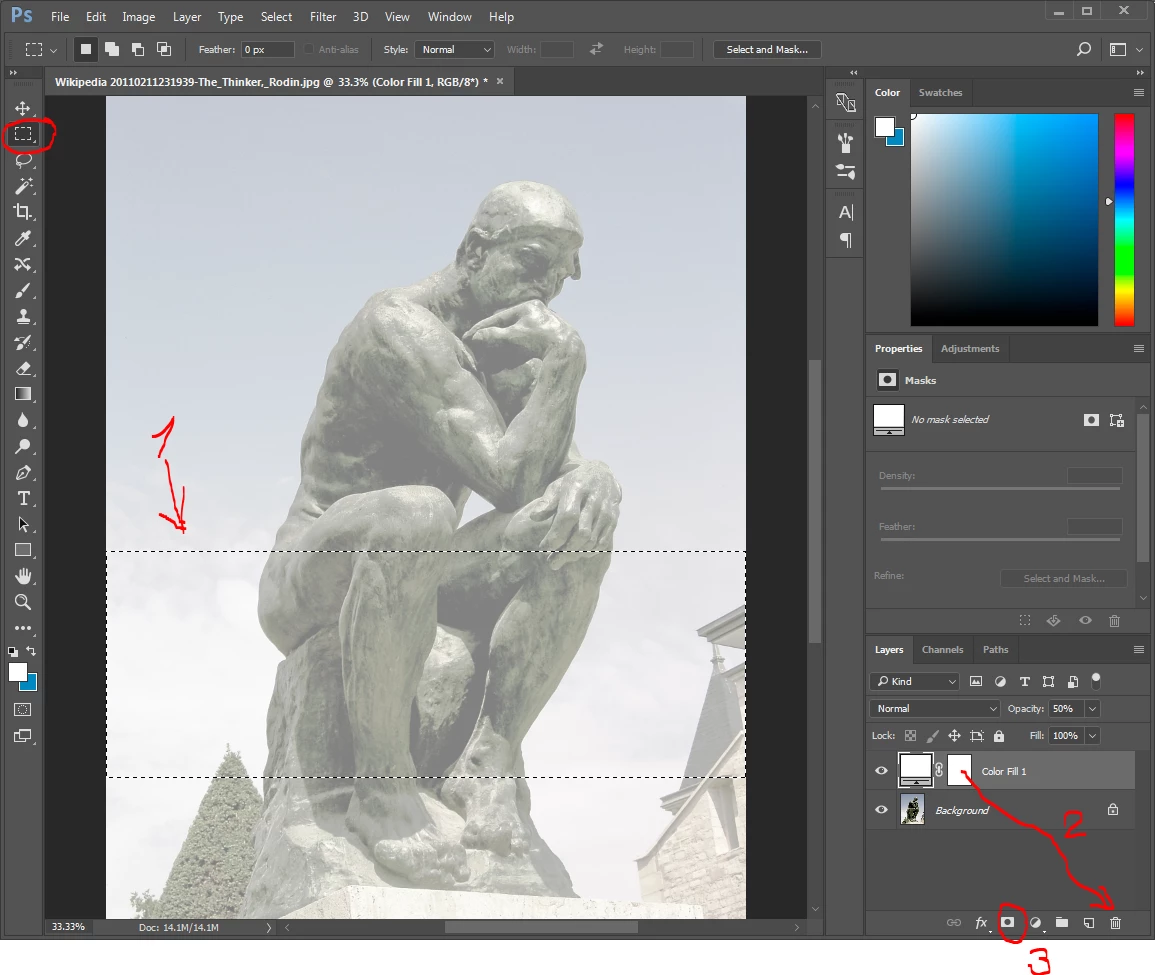Hide the Background layer
This screenshot has height=975, width=1155.
[881, 810]
